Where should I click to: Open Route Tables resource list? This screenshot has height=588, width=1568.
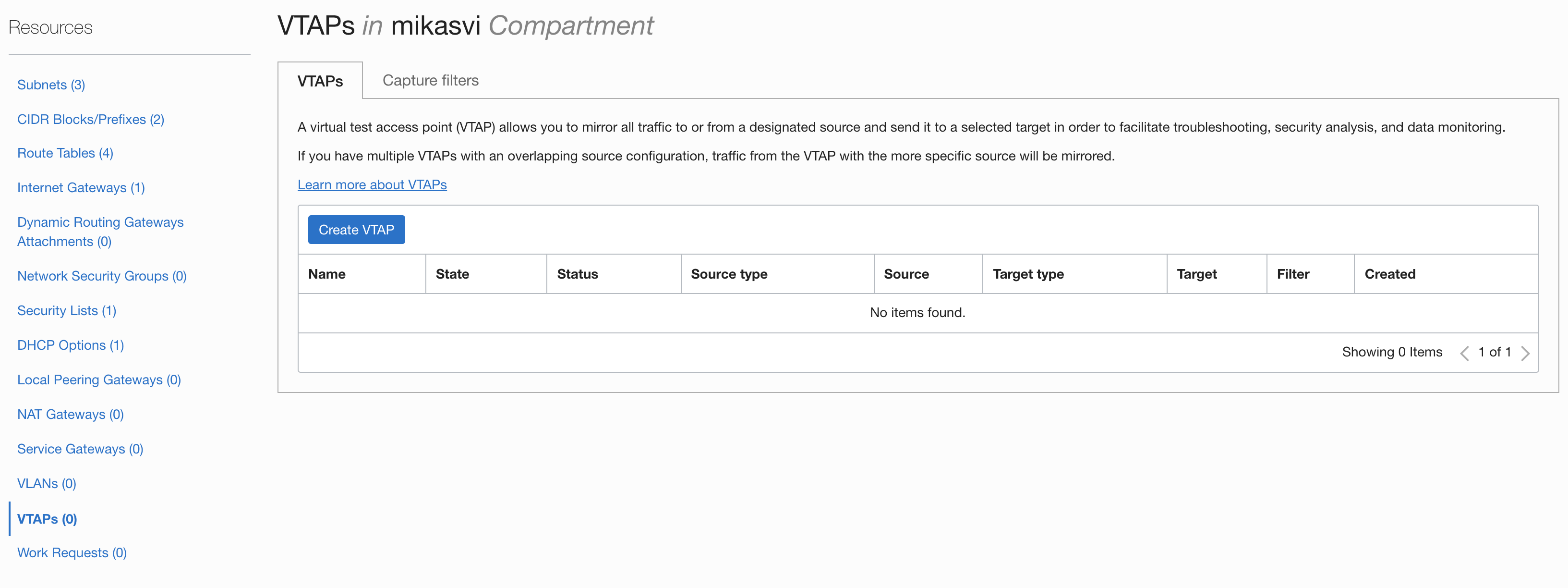click(x=65, y=153)
